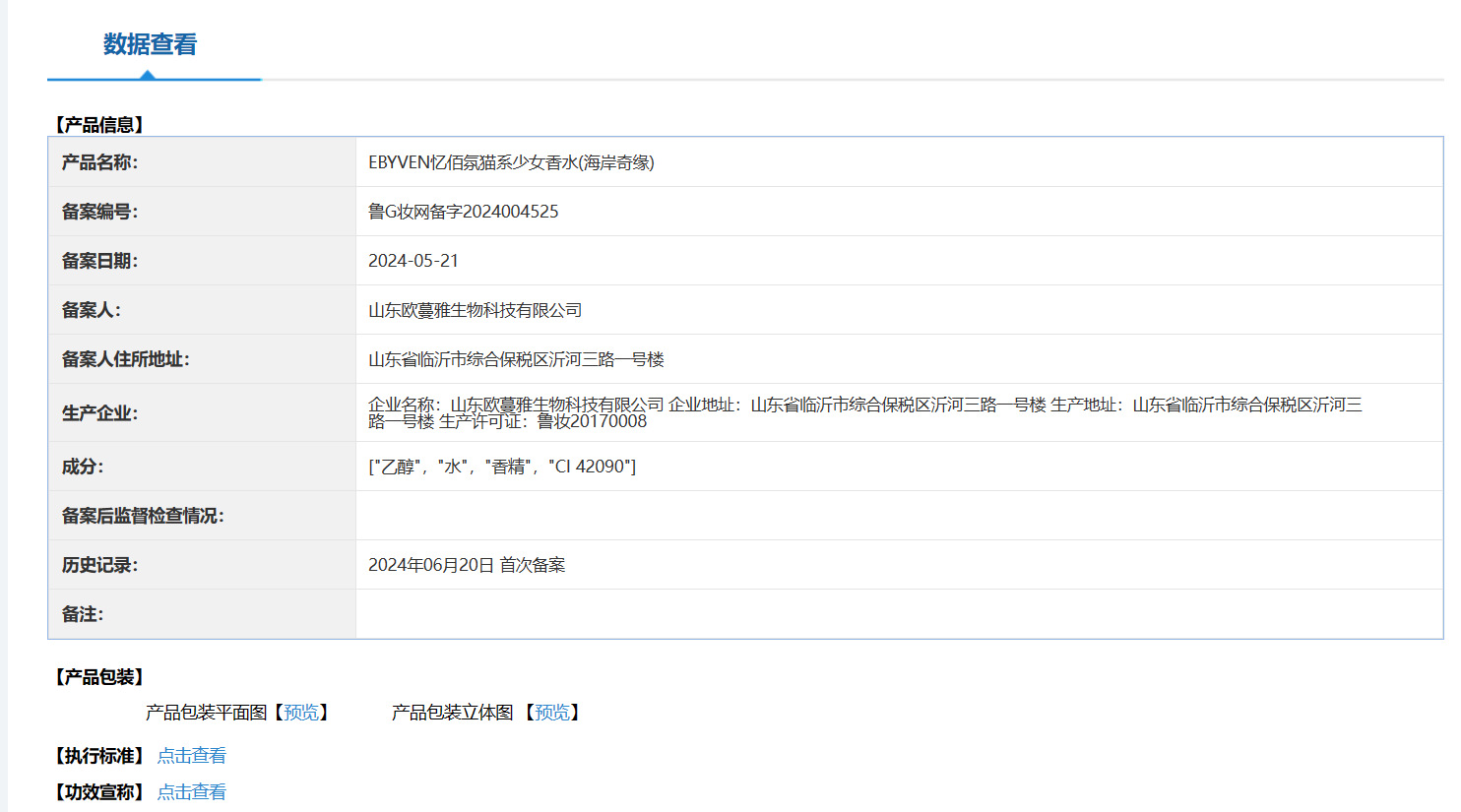The image size is (1461, 812).
Task: Open 产品包装平面图 预览 link
Action: tap(301, 713)
